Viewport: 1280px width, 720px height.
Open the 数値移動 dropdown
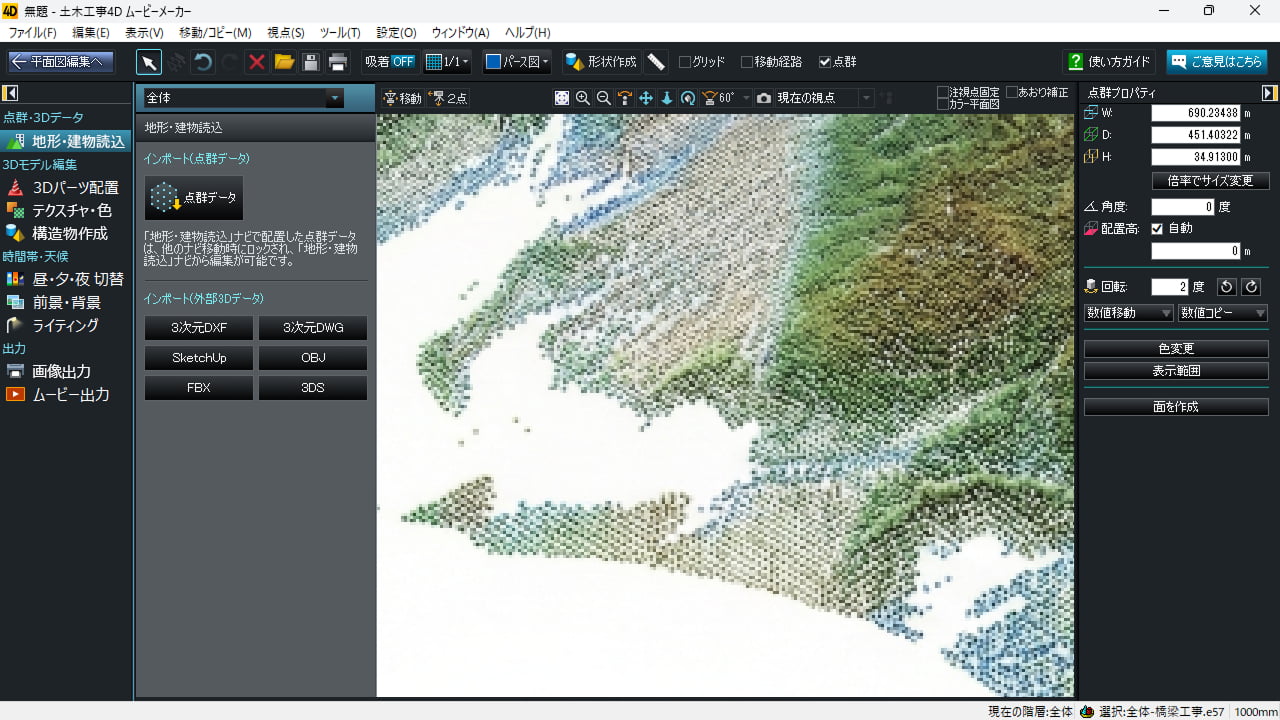pyautogui.click(x=1129, y=313)
